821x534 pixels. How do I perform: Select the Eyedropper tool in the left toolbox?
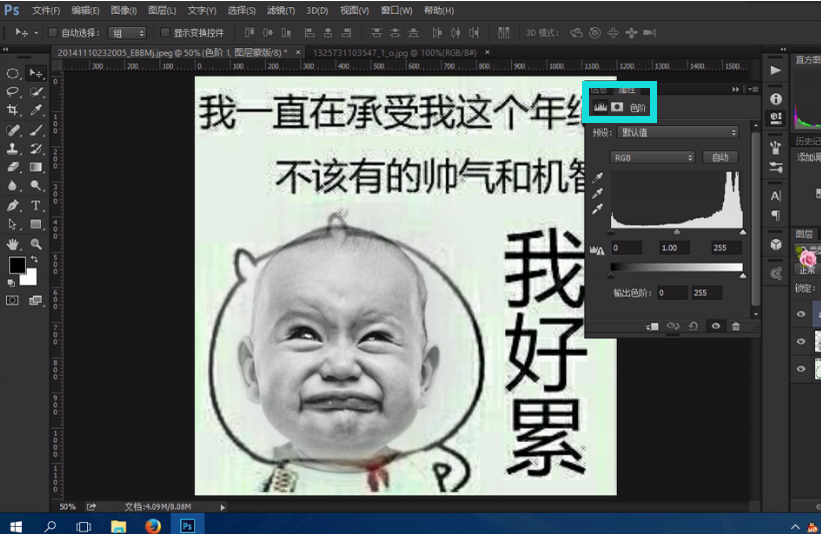(36, 110)
